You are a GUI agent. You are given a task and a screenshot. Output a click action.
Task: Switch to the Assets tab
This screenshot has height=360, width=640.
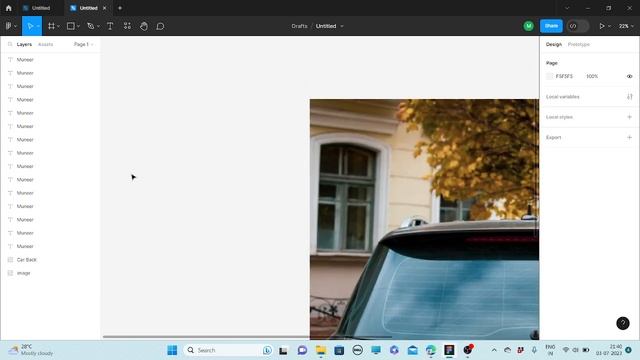point(45,44)
